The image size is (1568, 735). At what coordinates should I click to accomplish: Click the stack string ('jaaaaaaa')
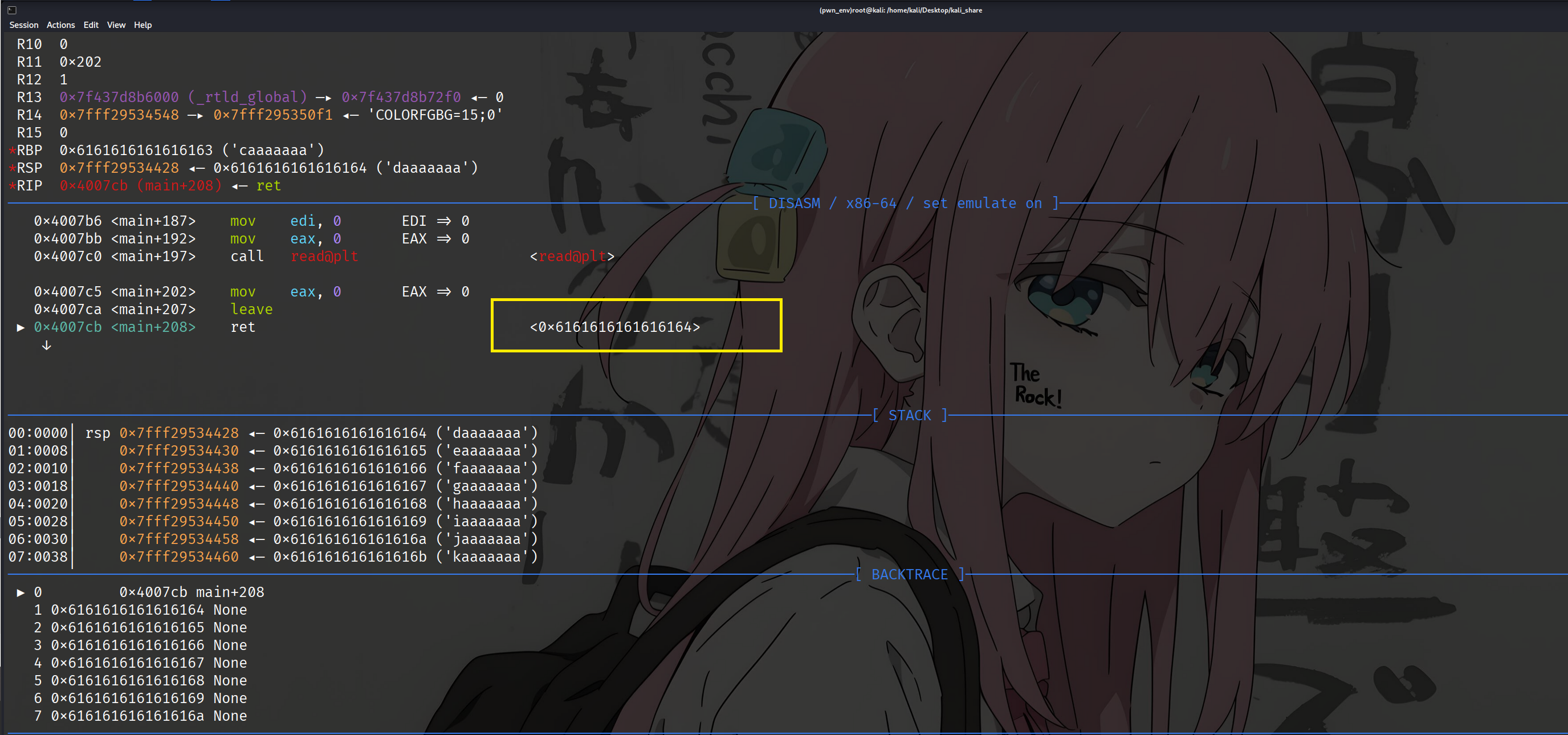coord(487,539)
